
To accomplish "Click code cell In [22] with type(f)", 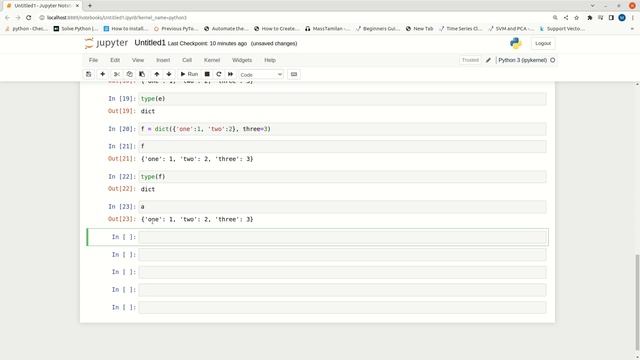I will (x=342, y=177).
